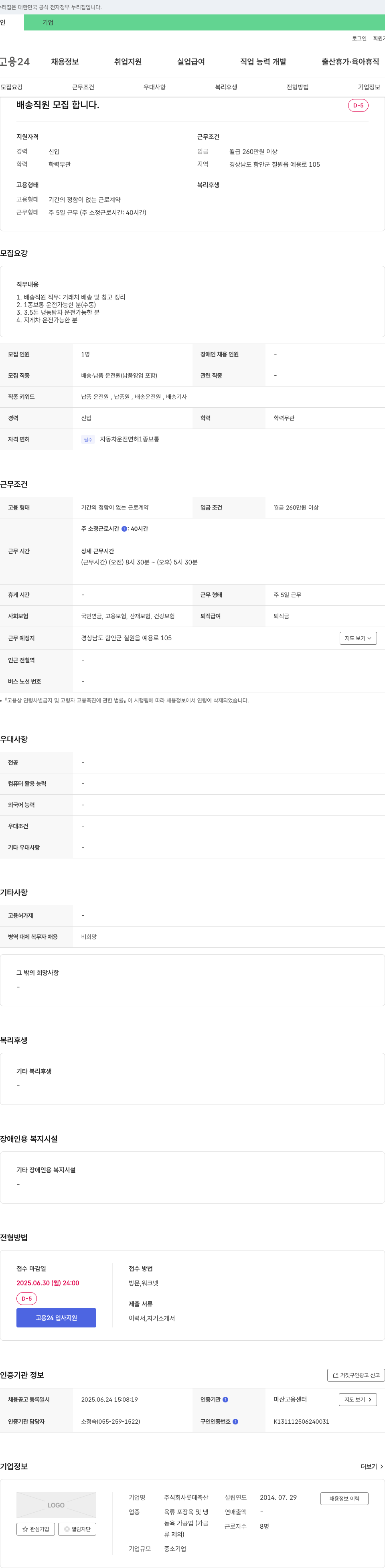385x1568 pixels.
Task: Open 채용정보 이력 for the company
Action: (344, 1499)
